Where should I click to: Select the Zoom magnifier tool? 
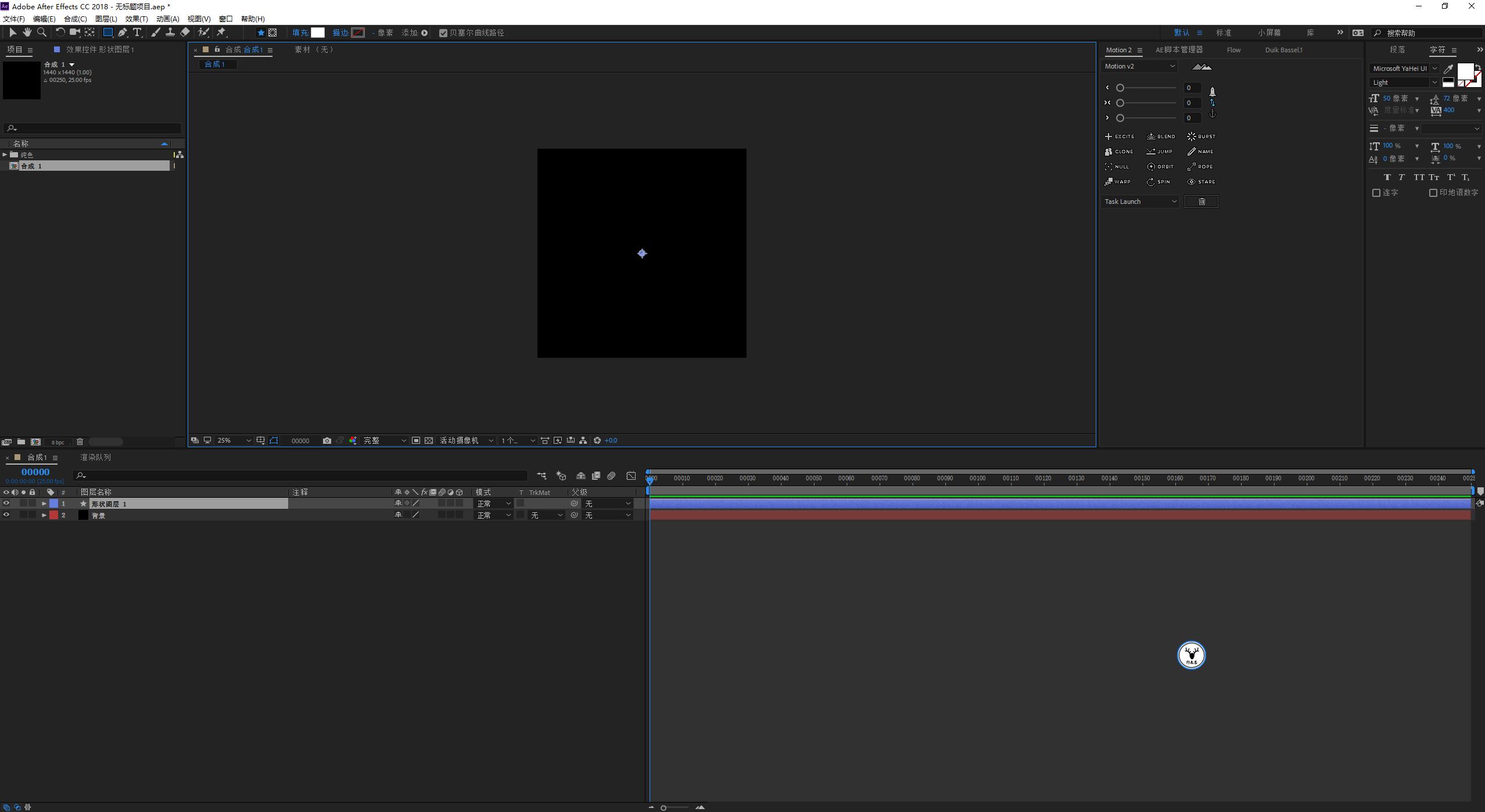tap(42, 33)
